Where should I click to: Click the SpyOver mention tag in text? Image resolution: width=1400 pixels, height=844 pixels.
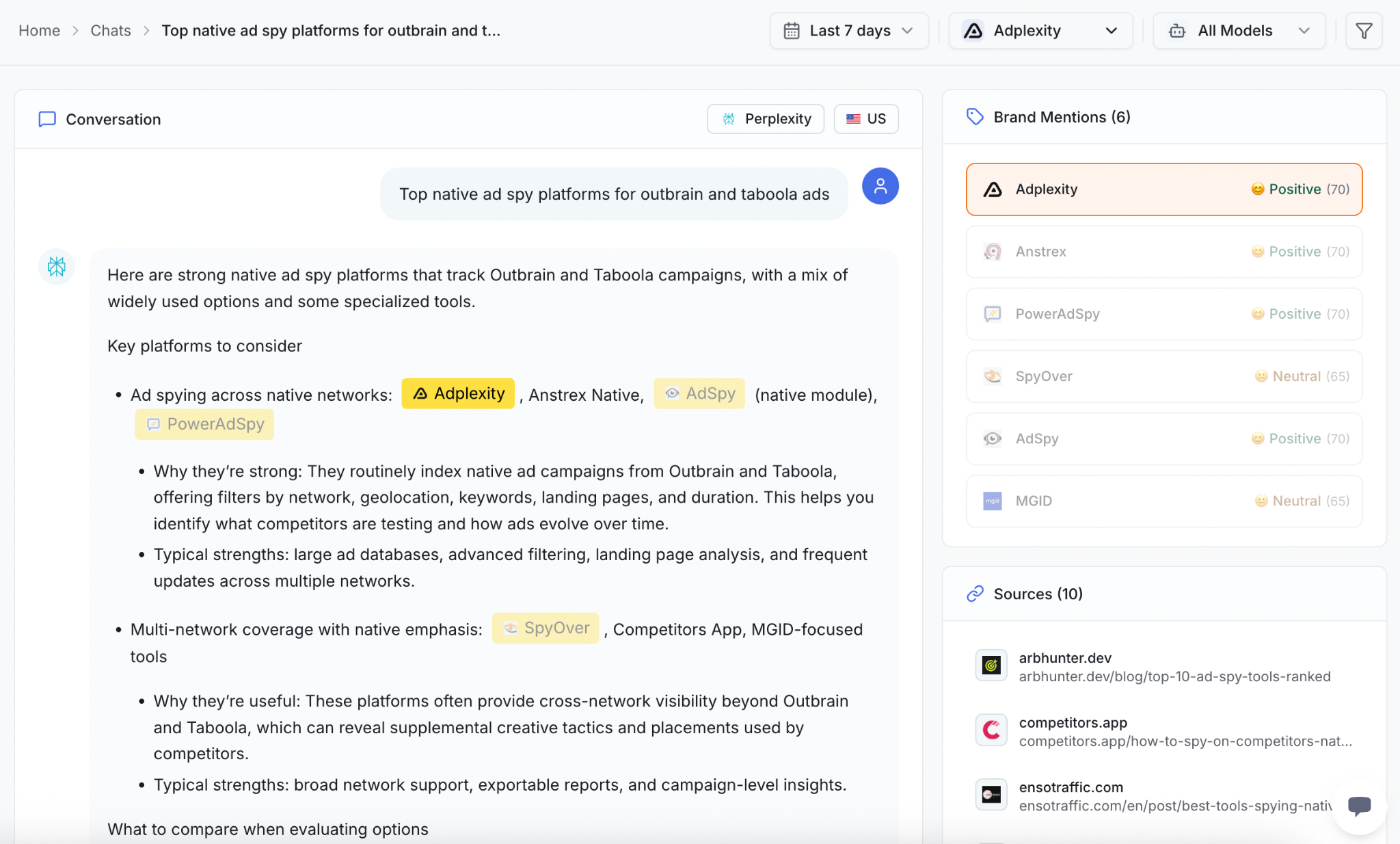[x=546, y=628]
